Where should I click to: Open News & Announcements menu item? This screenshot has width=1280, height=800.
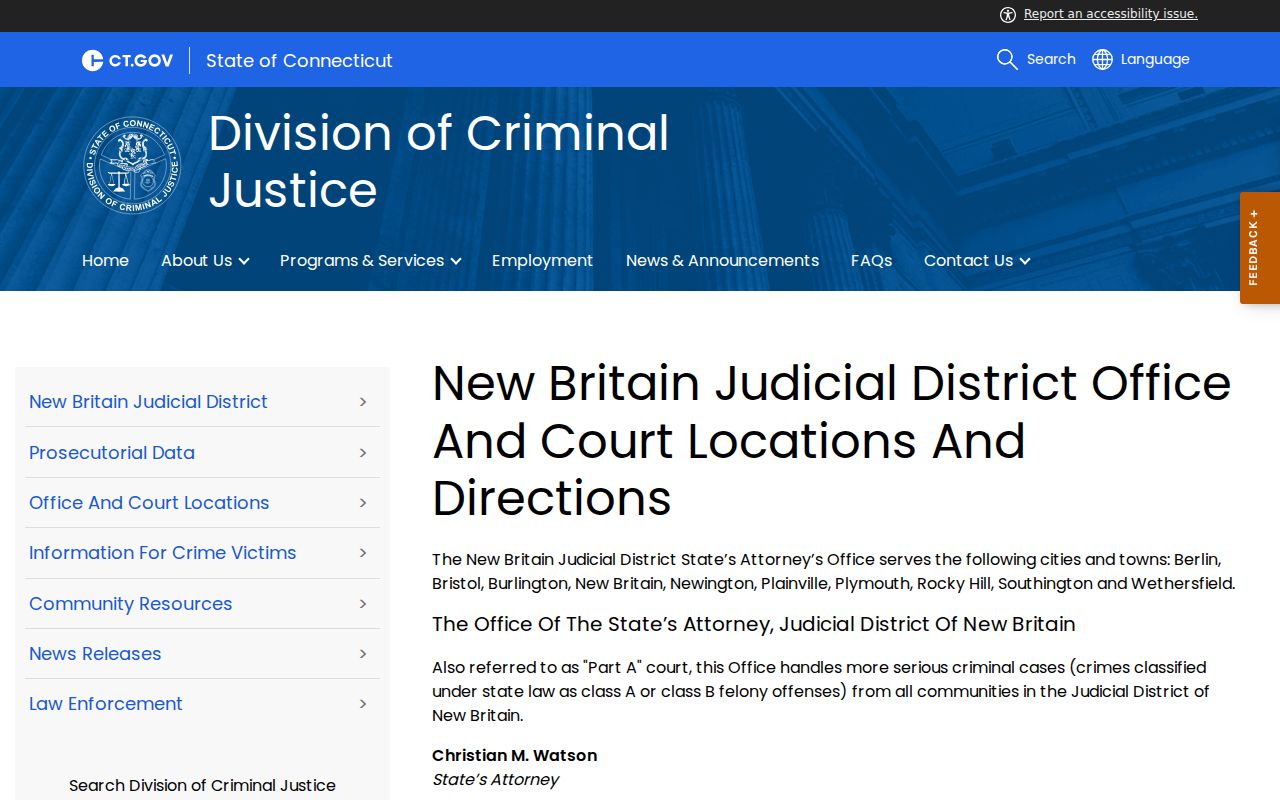(x=722, y=260)
